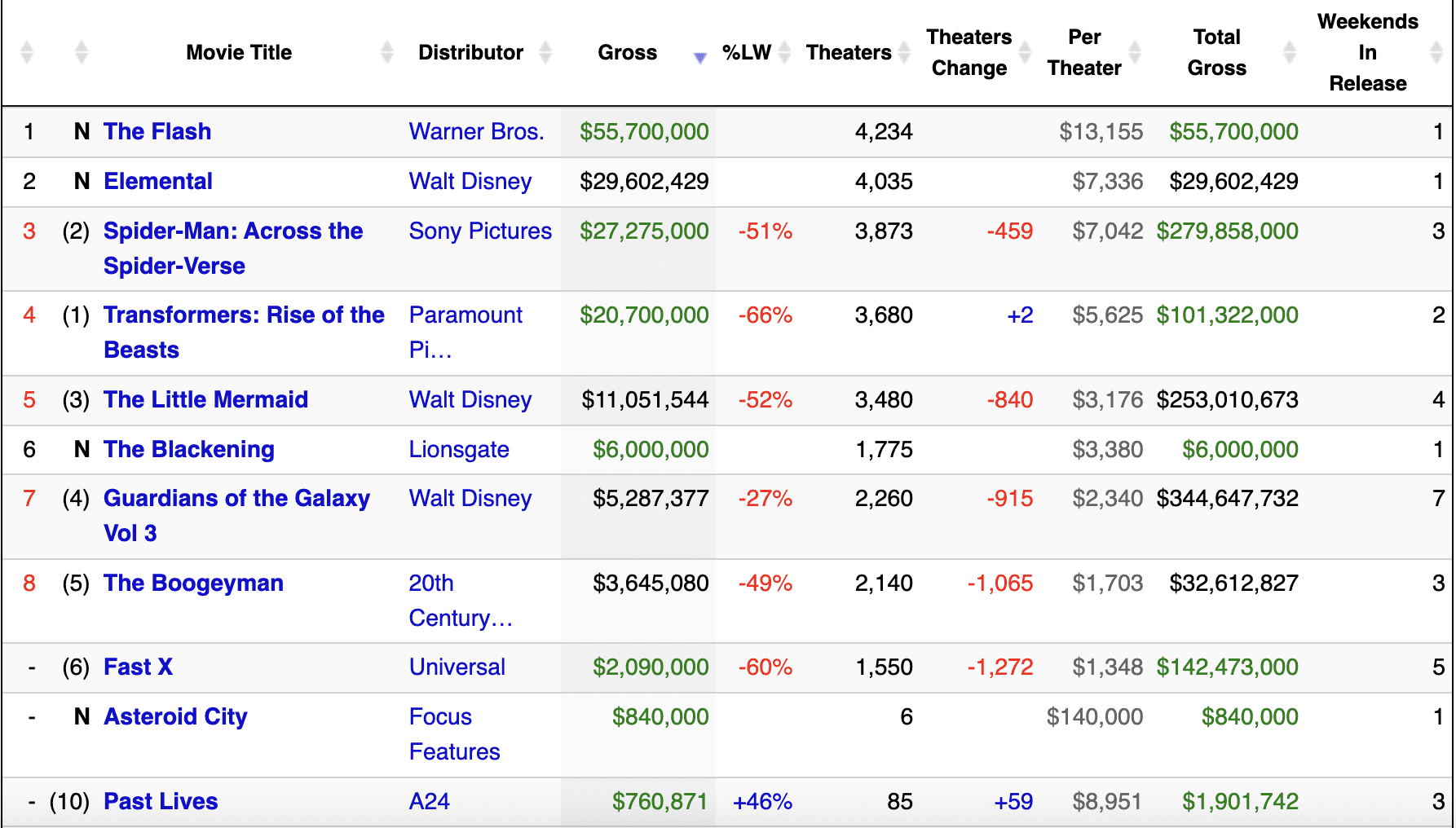The width and height of the screenshot is (1456, 828).
Task: Open Focus Features distributor link
Action: pyautogui.click(x=454, y=734)
